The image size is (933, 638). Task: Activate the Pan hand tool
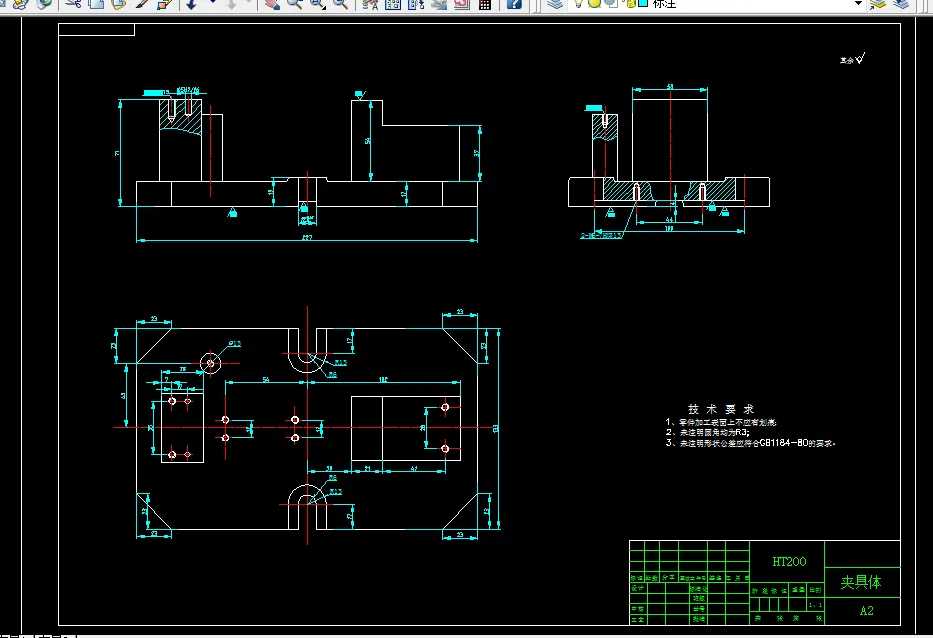pos(272,4)
